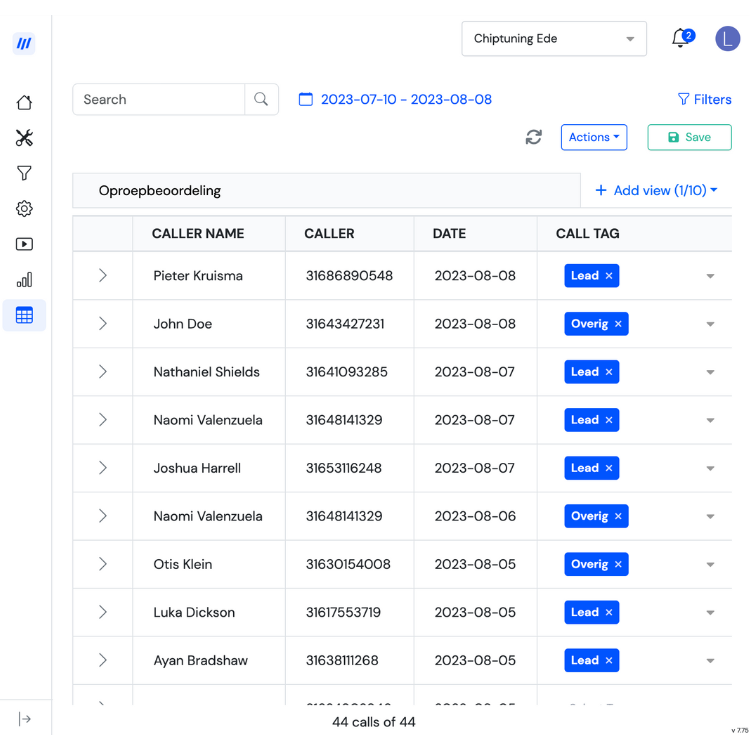Open the video player icon in sidebar
750x750 pixels.
click(x=24, y=244)
